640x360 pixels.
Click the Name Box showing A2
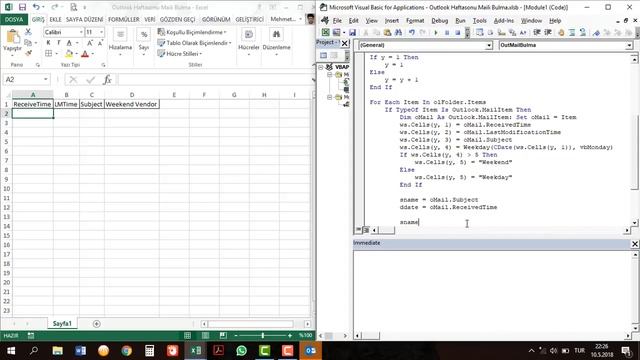click(x=27, y=79)
